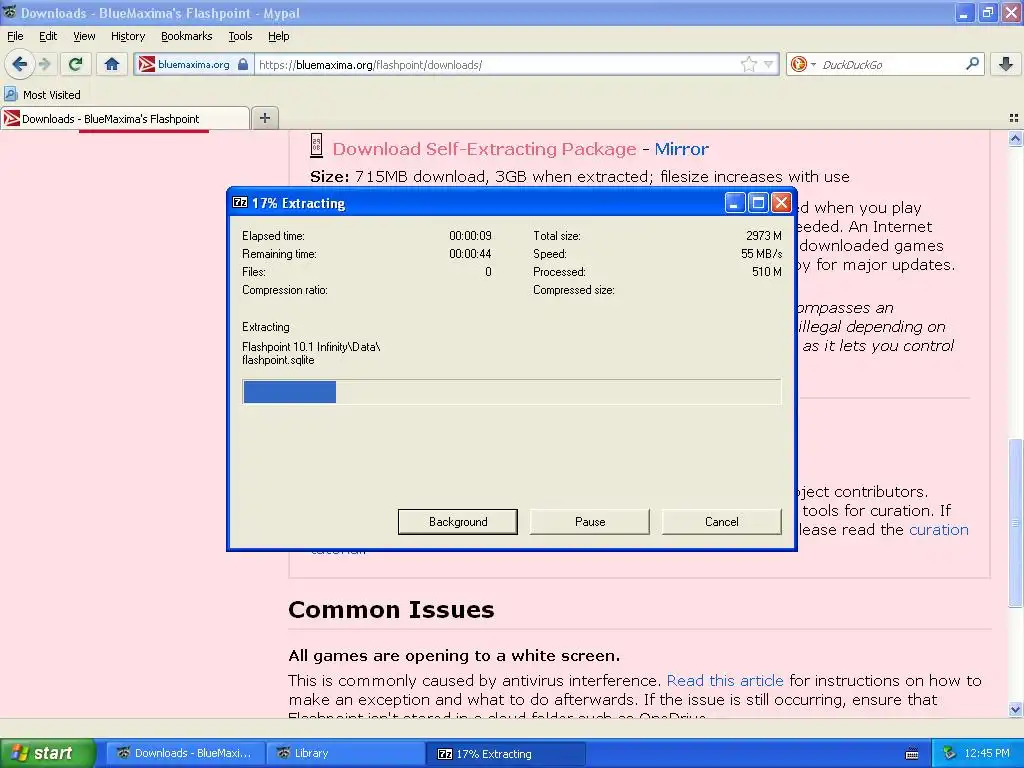The height and width of the screenshot is (768, 1024).
Task: Click the Common Issues heading
Action: coord(391,609)
